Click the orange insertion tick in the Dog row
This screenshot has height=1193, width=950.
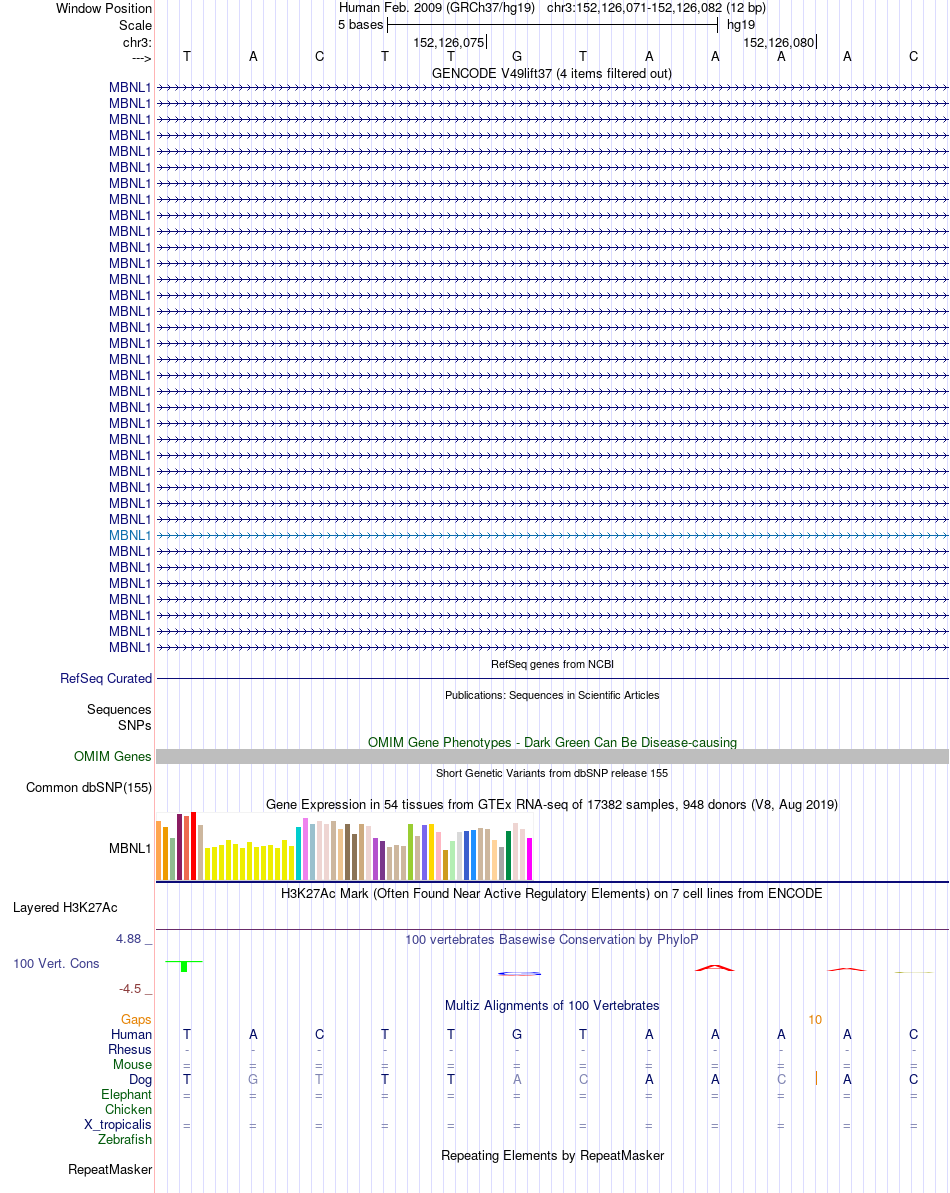(x=816, y=1078)
